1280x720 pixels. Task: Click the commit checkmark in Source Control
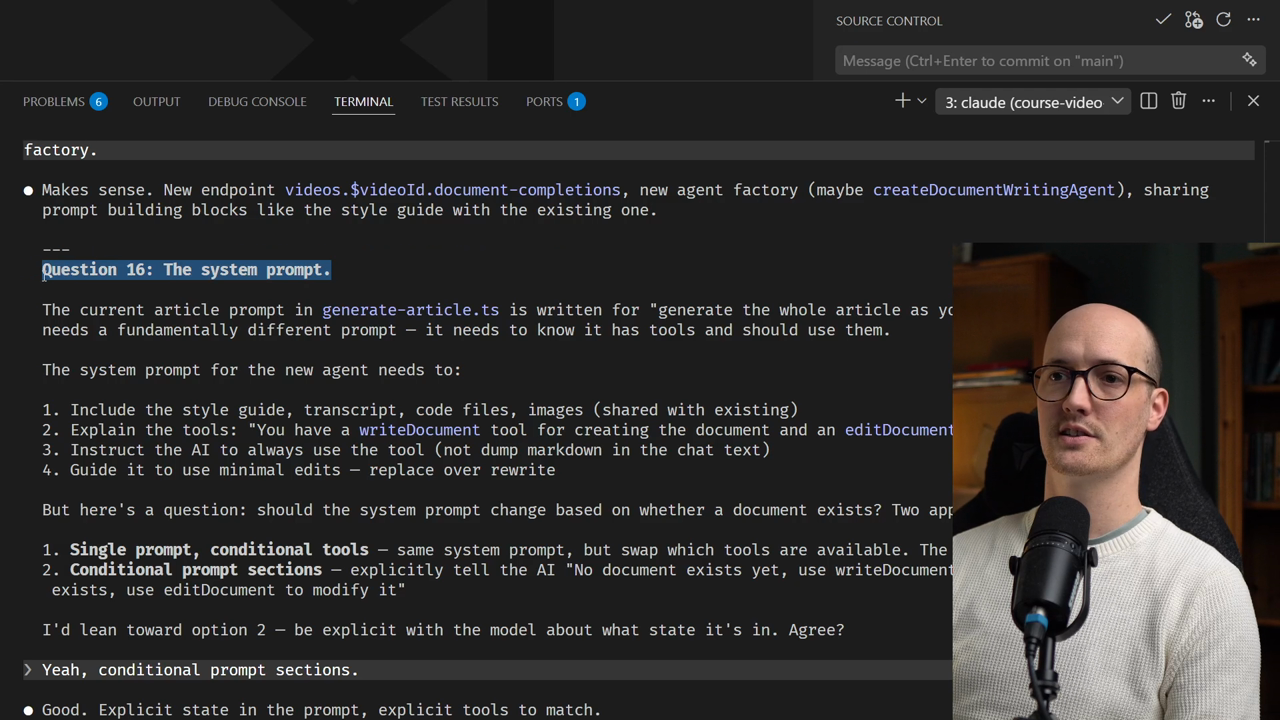point(1163,20)
